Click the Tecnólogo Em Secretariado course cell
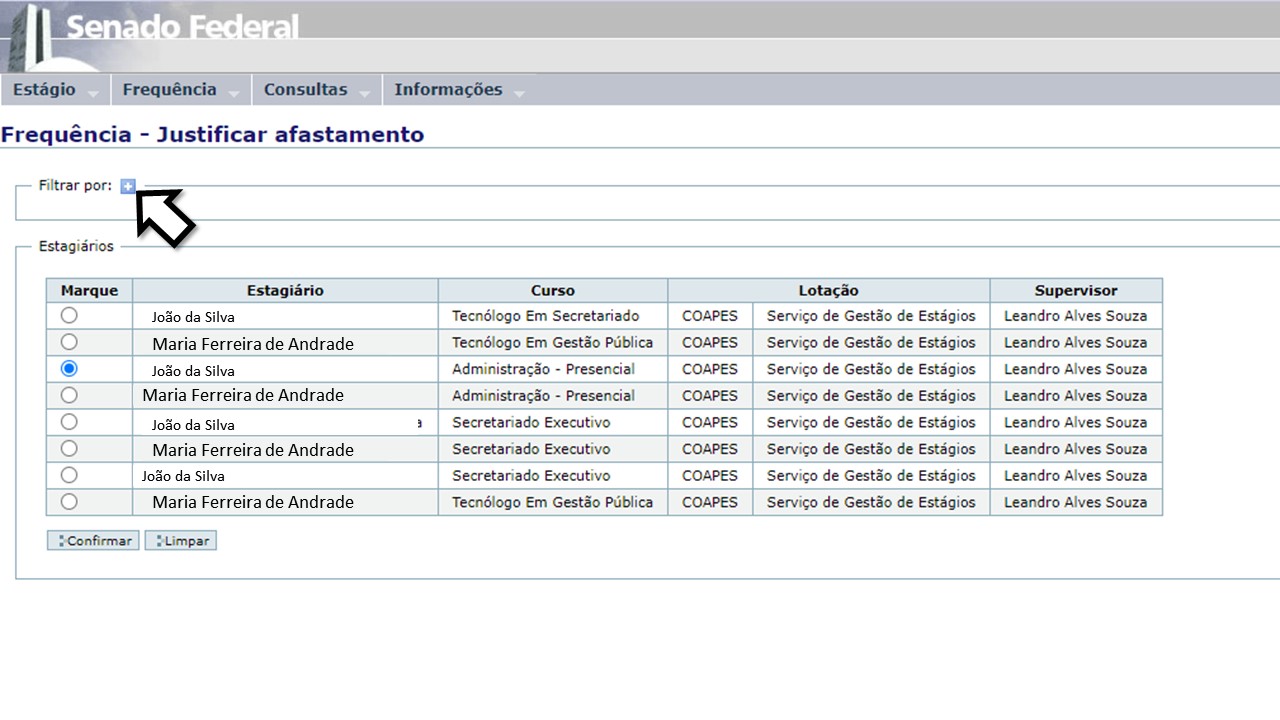This screenshot has width=1280, height=720. click(x=545, y=316)
